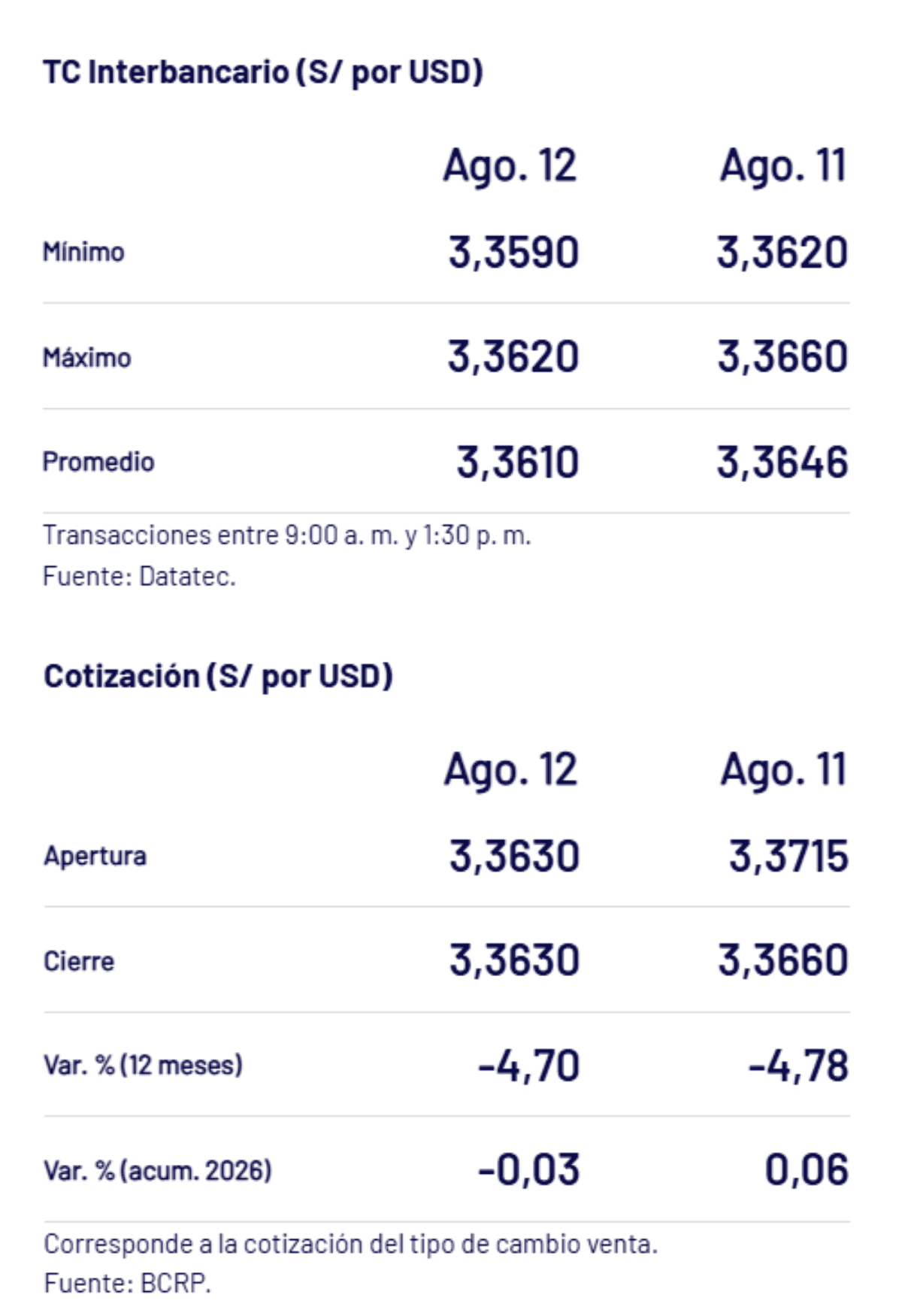Image resolution: width=902 pixels, height=1316 pixels.
Task: Click the Var. % (acum. 2026) label
Action: tap(158, 1171)
